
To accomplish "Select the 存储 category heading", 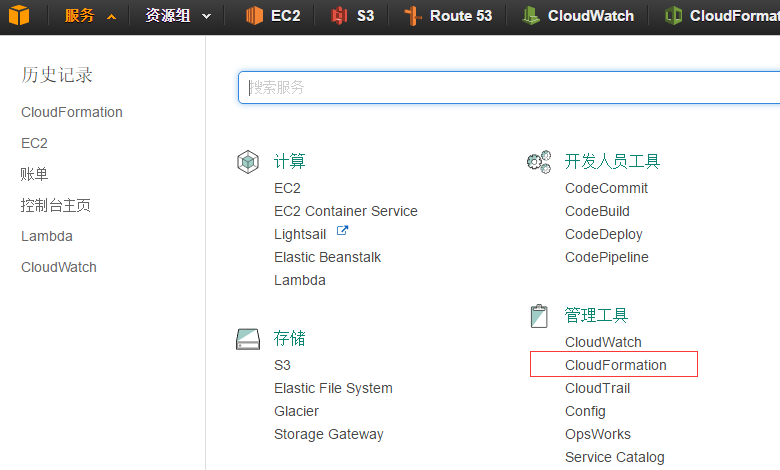I will tap(290, 339).
